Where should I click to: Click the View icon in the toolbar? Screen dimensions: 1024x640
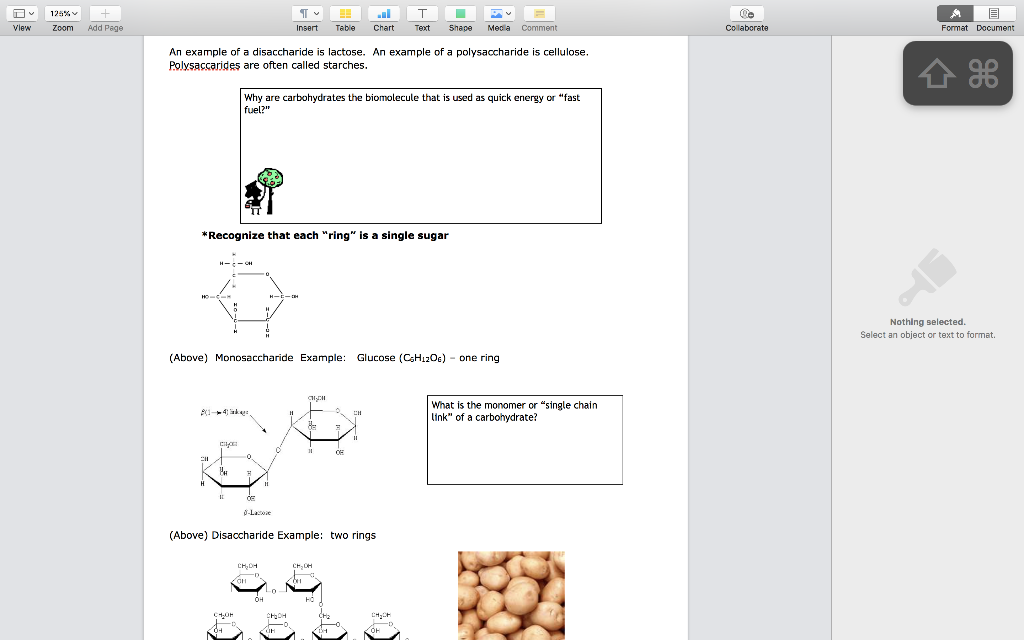pyautogui.click(x=18, y=13)
